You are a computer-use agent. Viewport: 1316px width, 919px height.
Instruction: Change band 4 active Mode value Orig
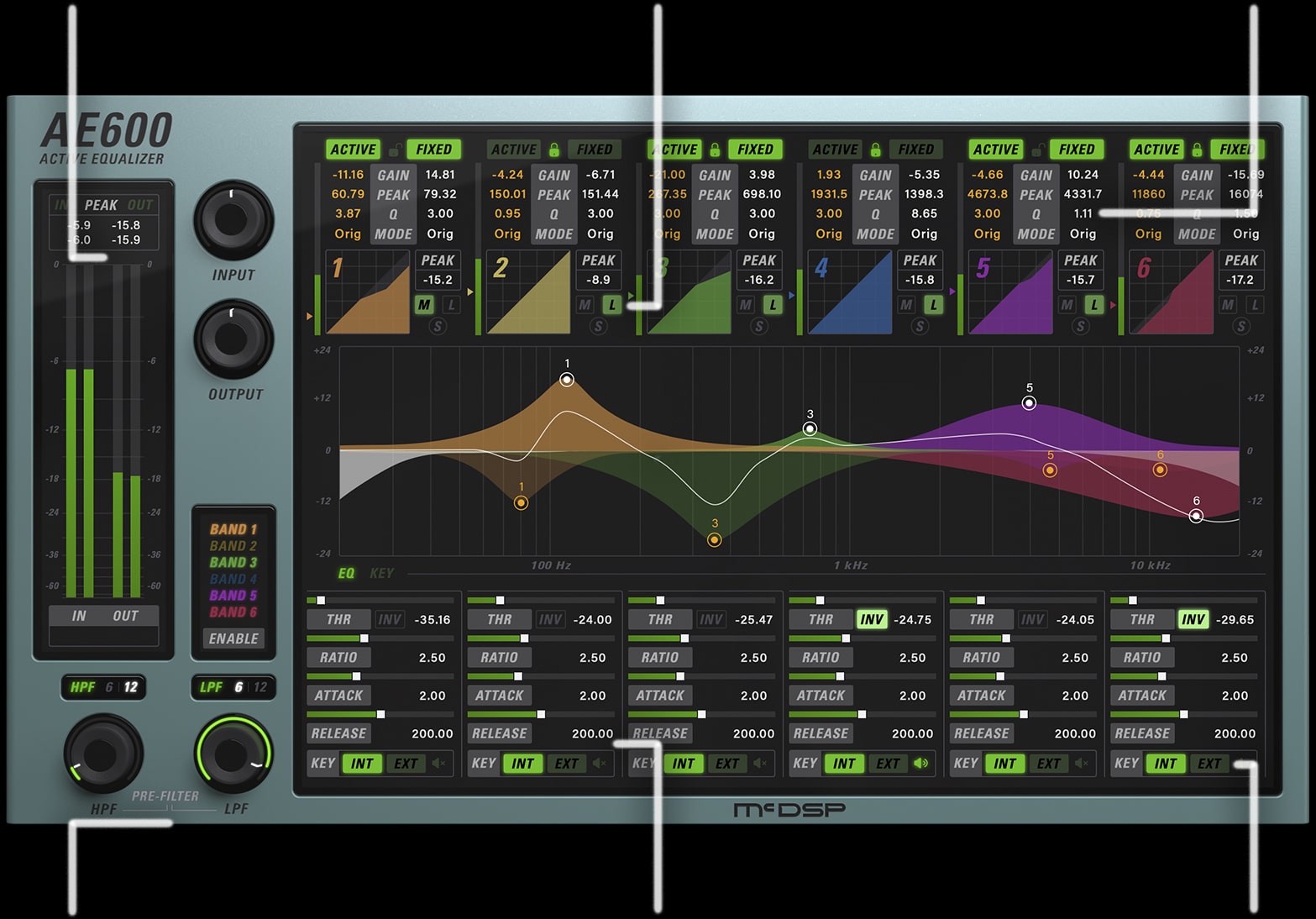pos(829,234)
